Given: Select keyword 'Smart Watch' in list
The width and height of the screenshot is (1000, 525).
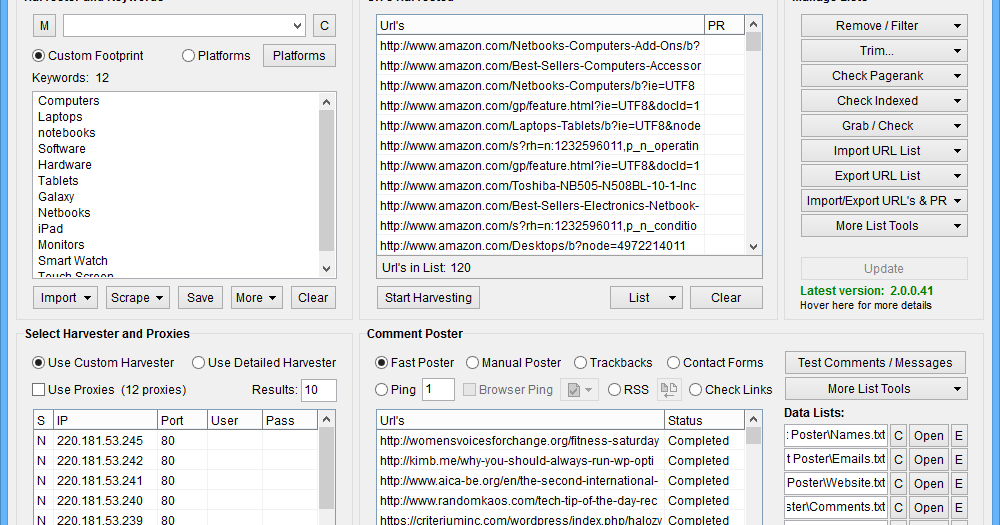Looking at the screenshot, I should pos(73,260).
